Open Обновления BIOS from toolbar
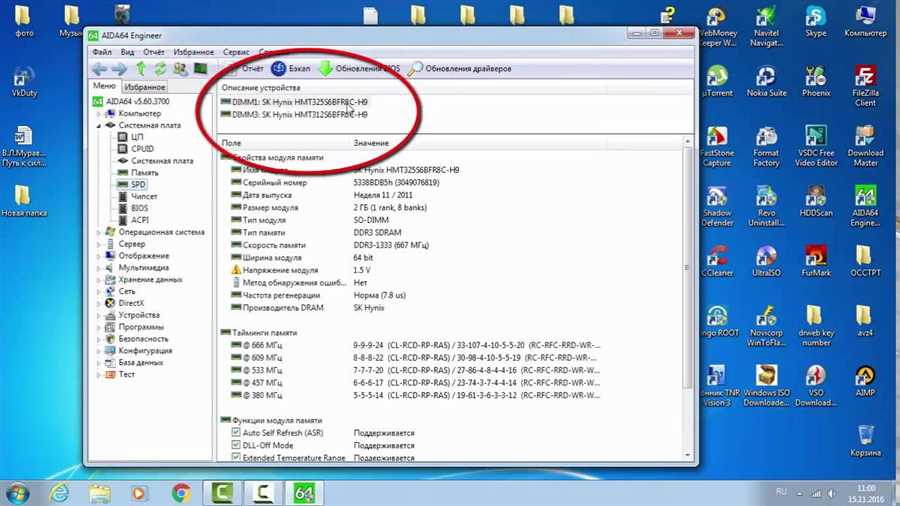This screenshot has height=506, width=900. 360,69
